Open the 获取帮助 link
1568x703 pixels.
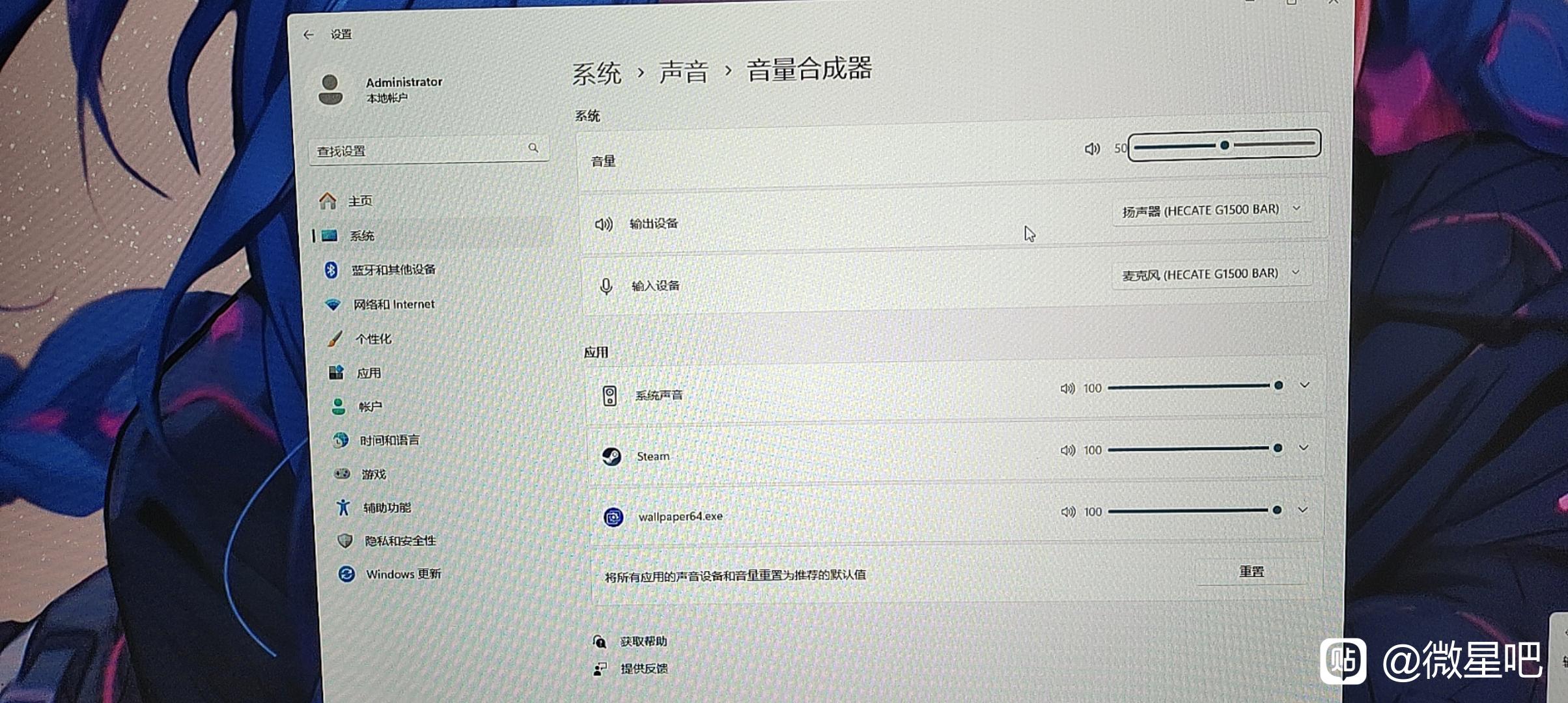(x=643, y=642)
